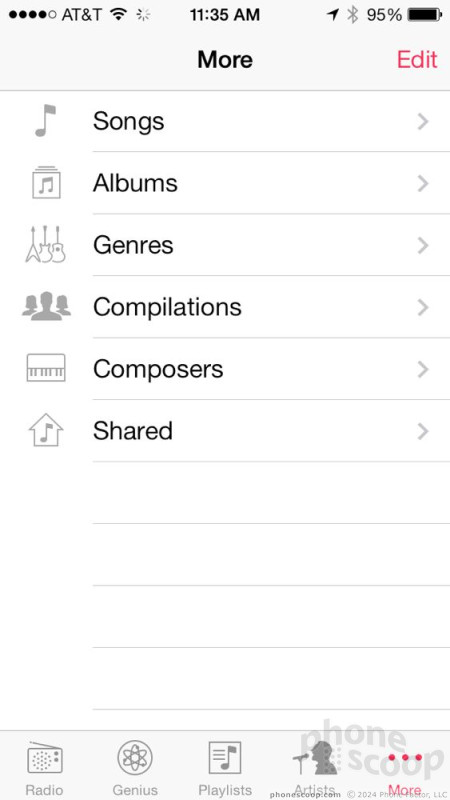Open Compilations via its right chevron

click(422, 307)
